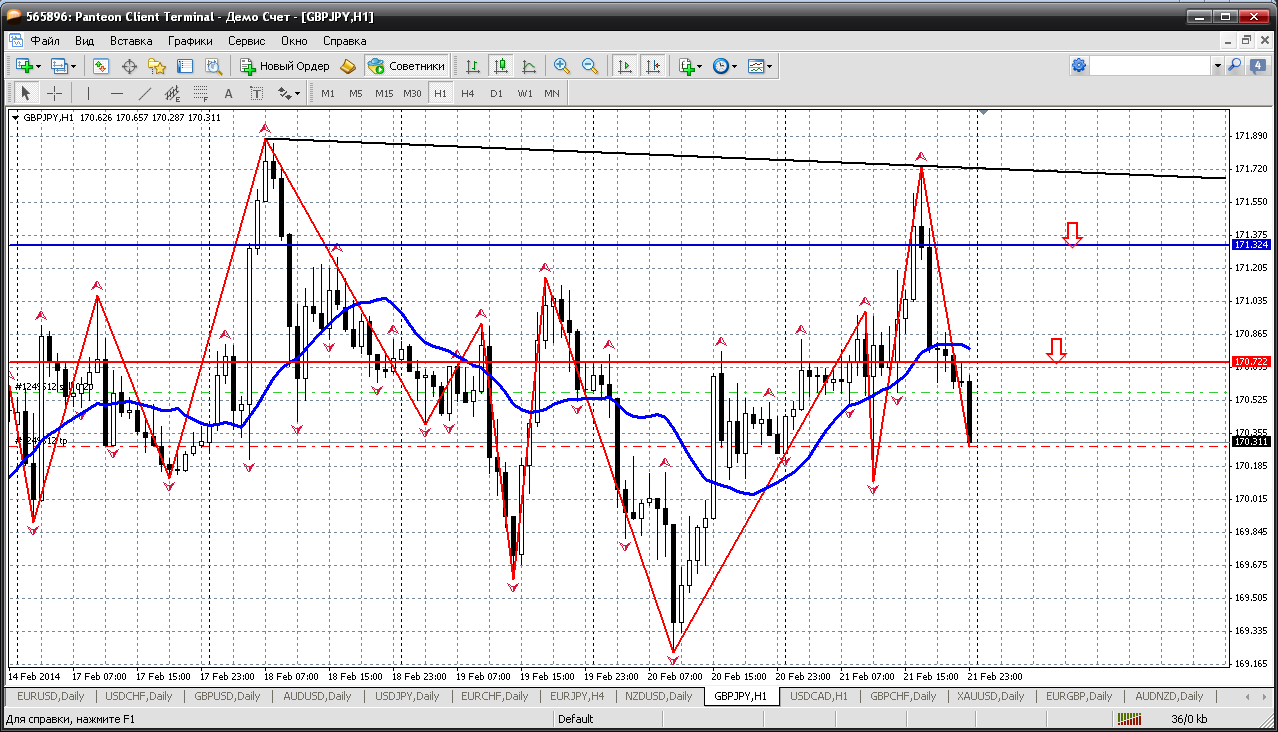The width and height of the screenshot is (1278, 732).
Task: Click into the search input field
Action: coord(1150,66)
